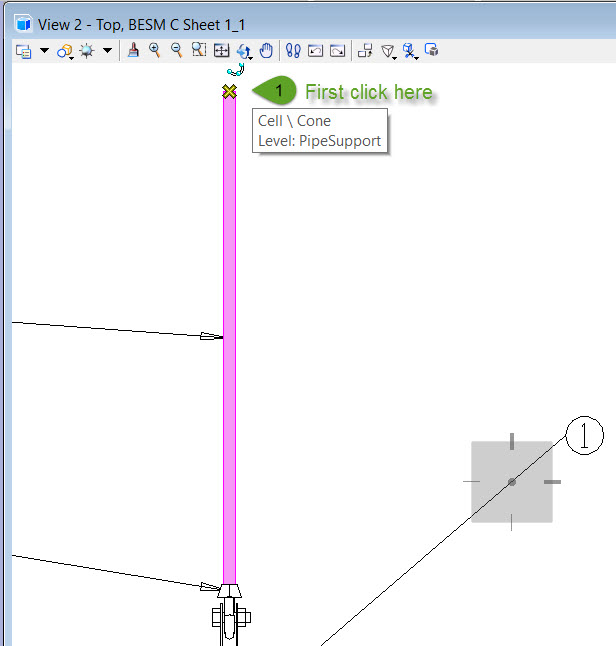Image resolution: width=616 pixels, height=646 pixels.
Task: Click the View Next icon
Action: click(337, 51)
